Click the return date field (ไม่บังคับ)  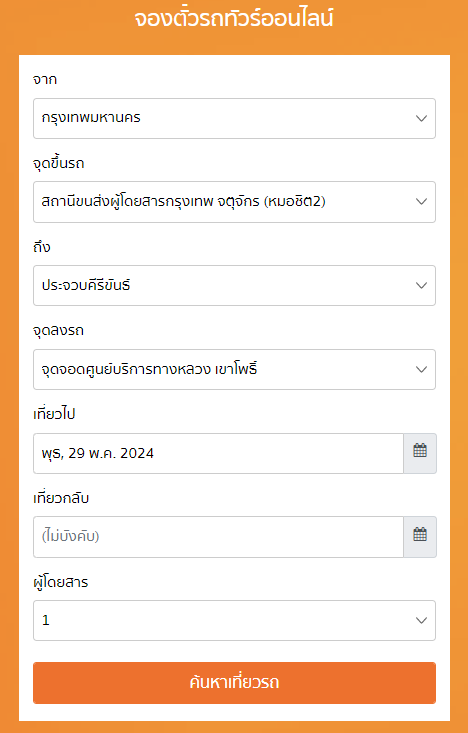tap(218, 537)
